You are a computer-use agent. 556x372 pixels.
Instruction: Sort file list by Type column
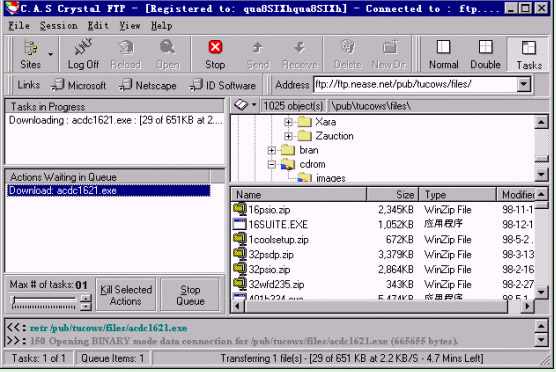pyautogui.click(x=457, y=195)
